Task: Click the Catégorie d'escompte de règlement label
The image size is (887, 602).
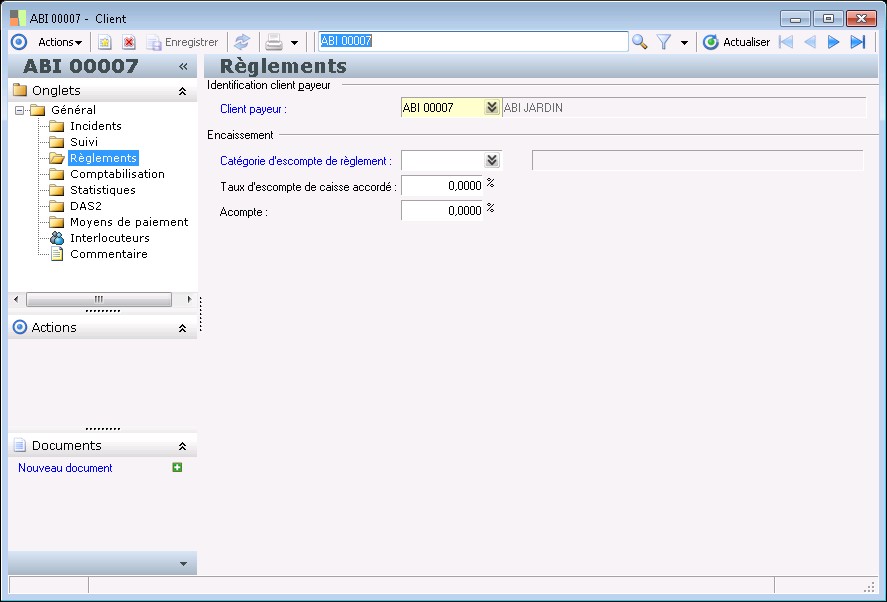Action: point(306,161)
